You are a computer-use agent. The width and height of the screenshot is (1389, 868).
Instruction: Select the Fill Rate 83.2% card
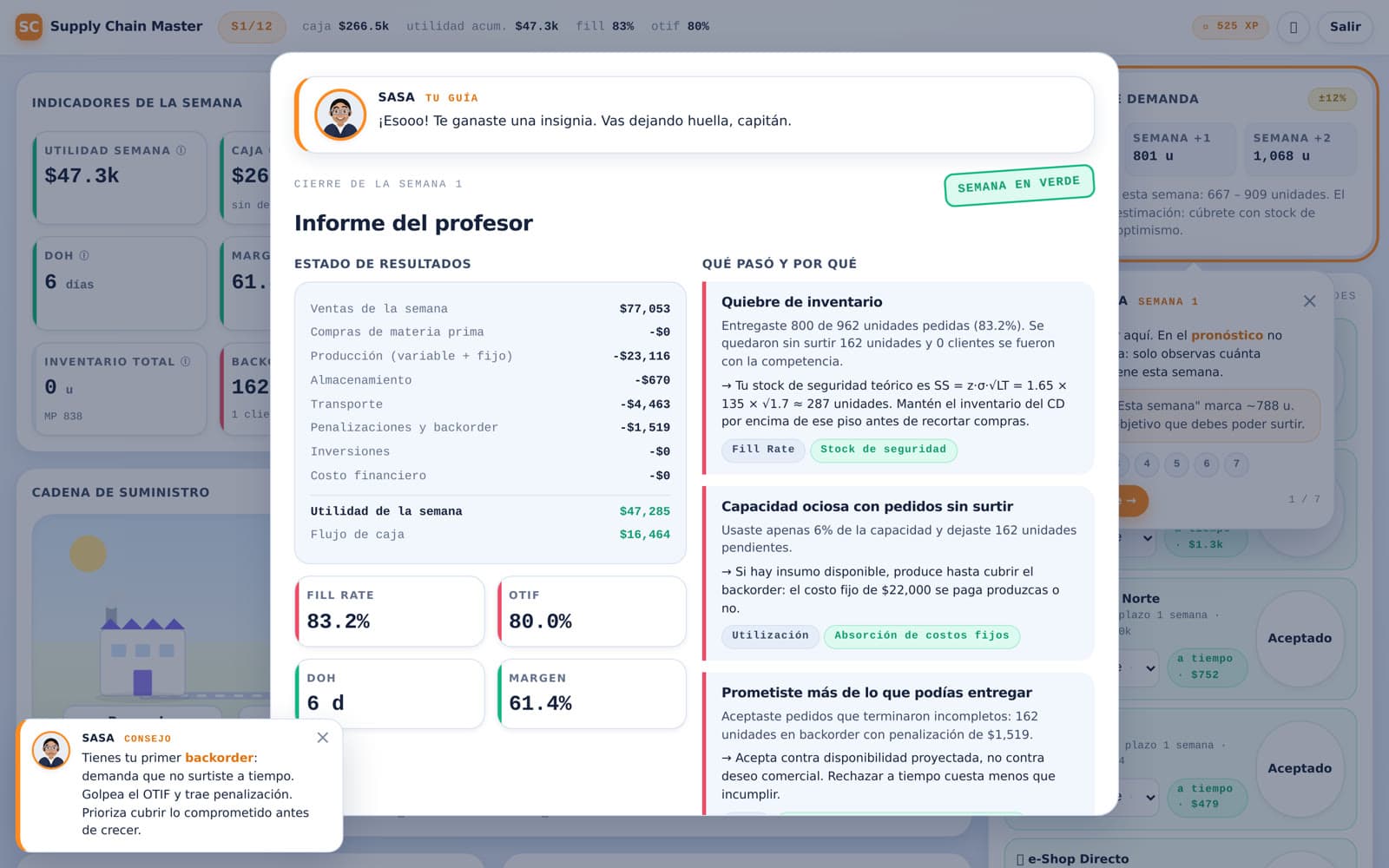pyautogui.click(x=389, y=611)
